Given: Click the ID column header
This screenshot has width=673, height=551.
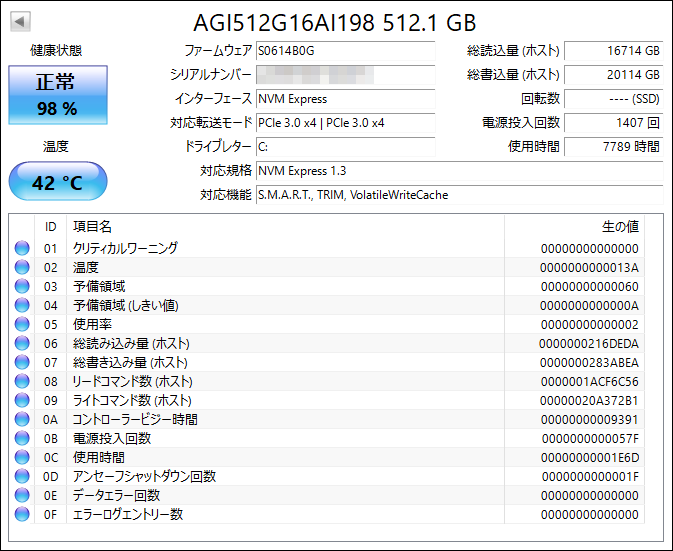Looking at the screenshot, I should tap(50, 227).
